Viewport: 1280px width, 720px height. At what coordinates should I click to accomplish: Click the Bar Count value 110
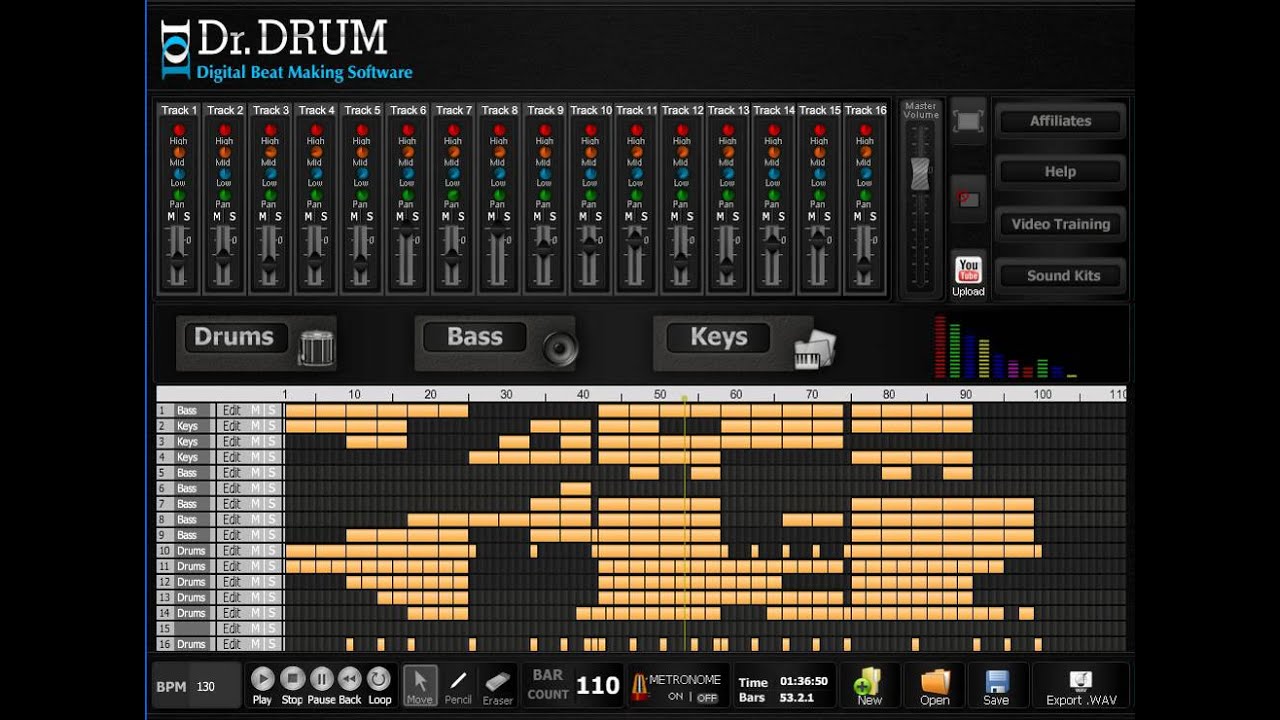pos(598,686)
